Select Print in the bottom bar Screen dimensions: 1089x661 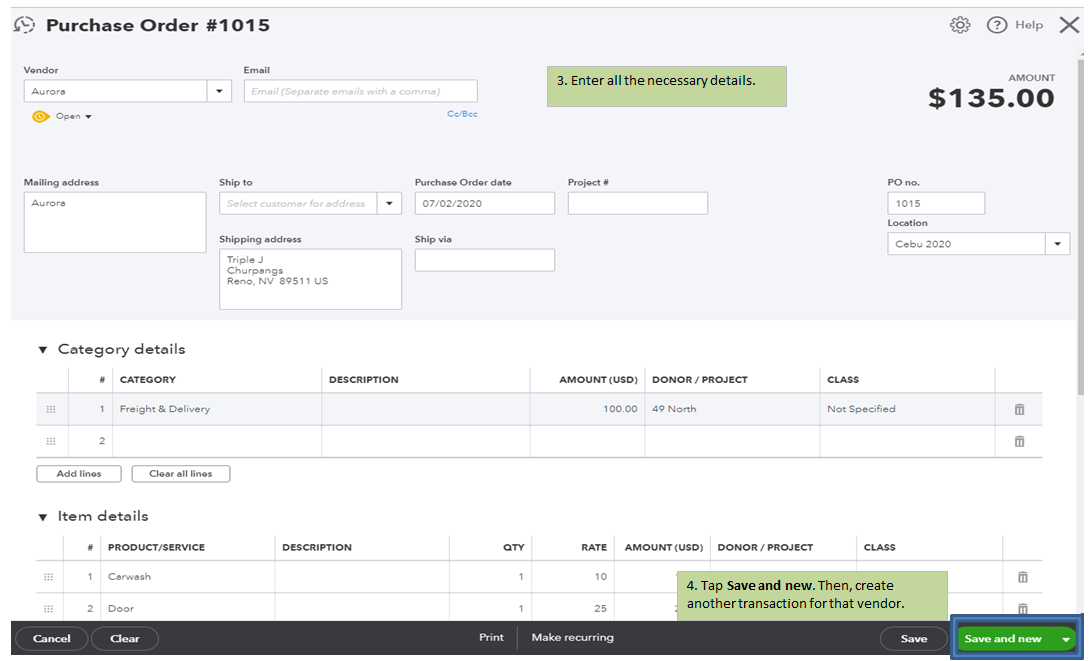click(491, 637)
